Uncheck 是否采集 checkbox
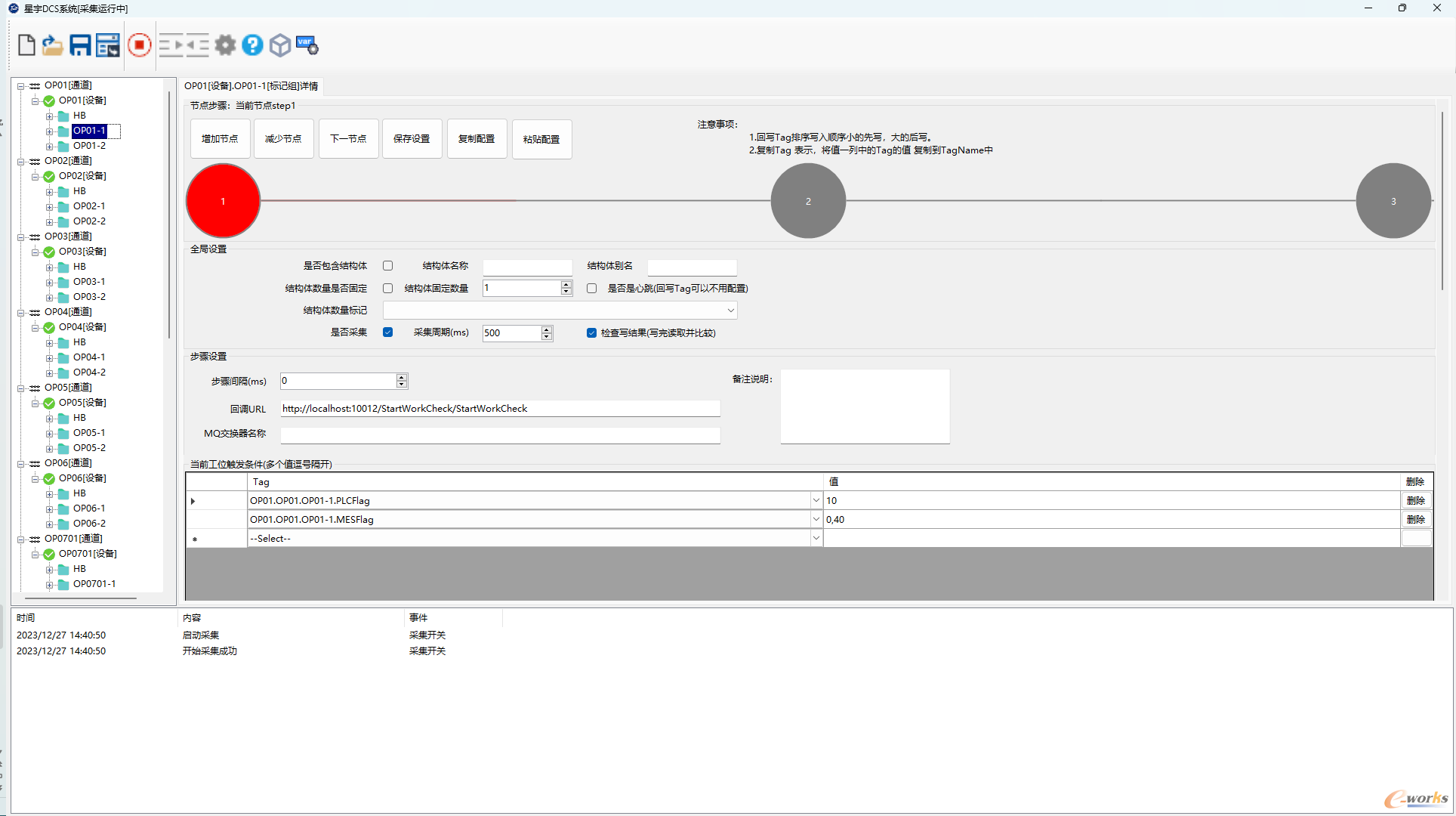The image size is (1456, 816). click(387, 332)
